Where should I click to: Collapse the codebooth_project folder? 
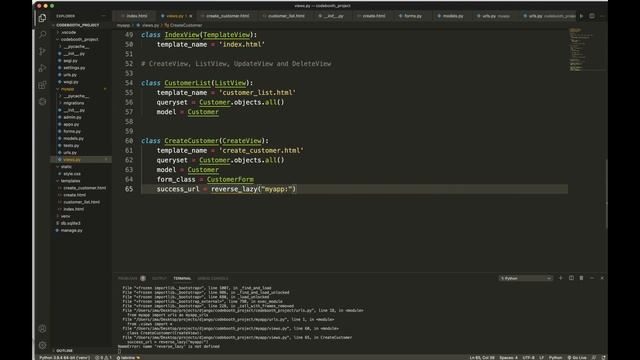click(x=79, y=39)
